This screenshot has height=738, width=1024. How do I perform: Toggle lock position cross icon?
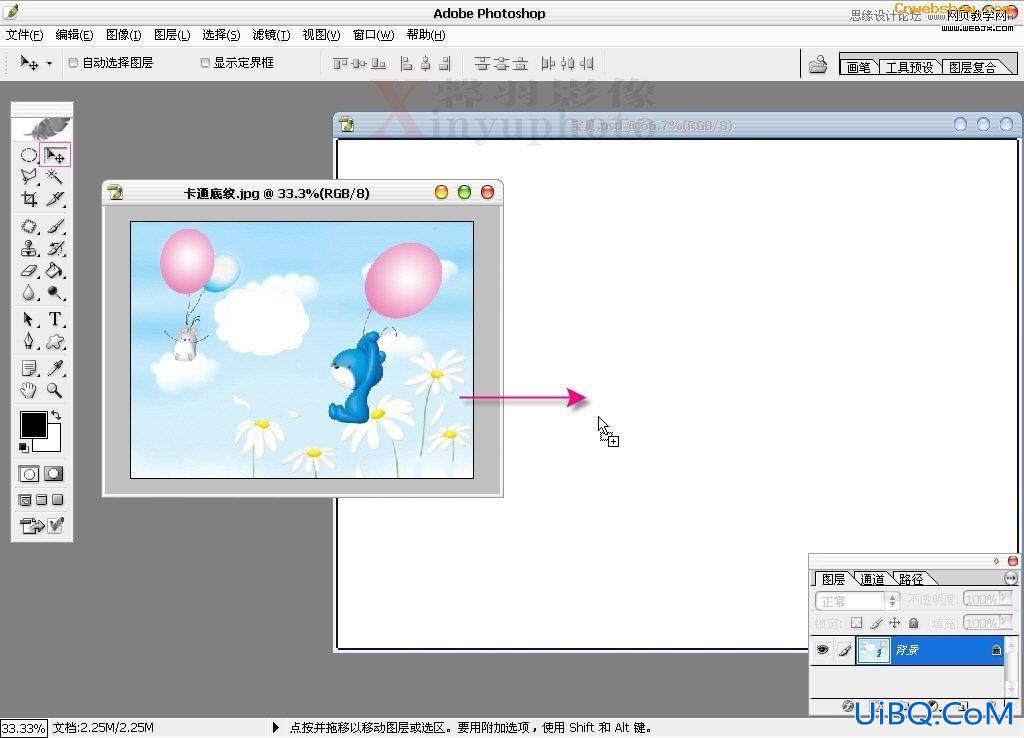tap(895, 623)
